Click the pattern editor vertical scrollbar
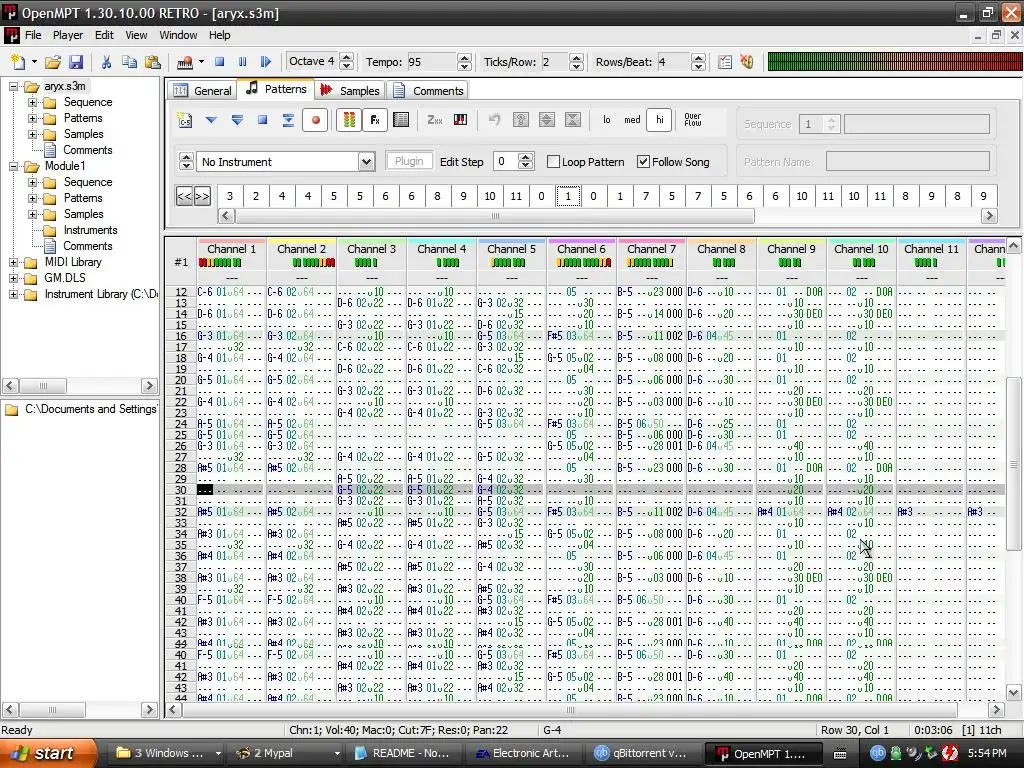Image resolution: width=1024 pixels, height=768 pixels. [x=1014, y=465]
